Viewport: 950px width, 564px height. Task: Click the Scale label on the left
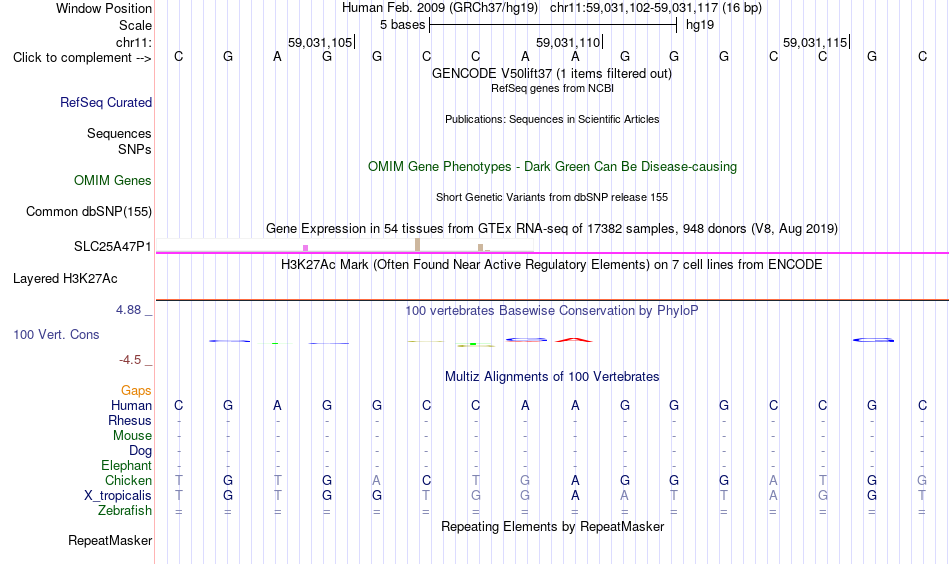click(x=135, y=25)
